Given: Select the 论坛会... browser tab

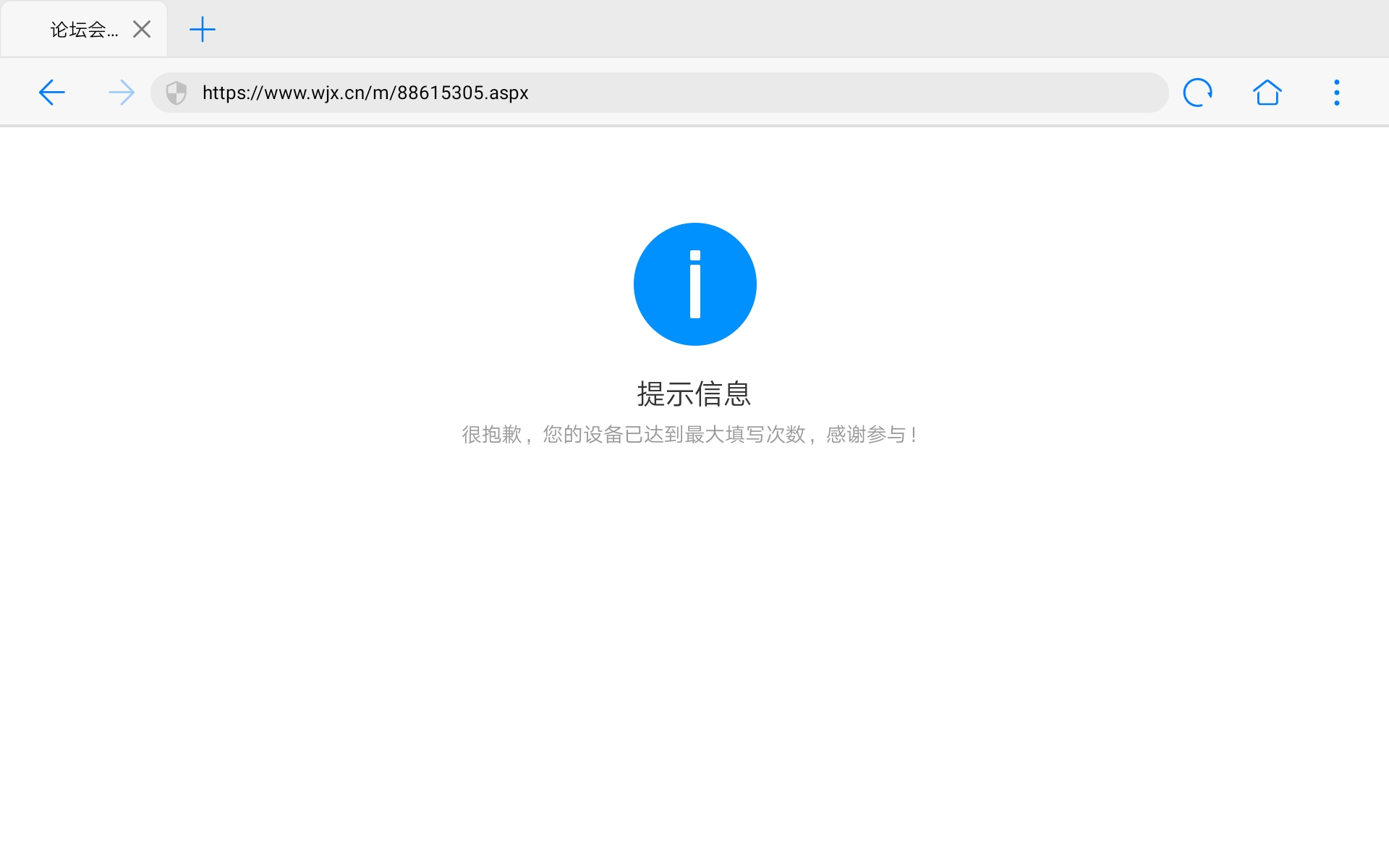Looking at the screenshot, I should (x=83, y=30).
